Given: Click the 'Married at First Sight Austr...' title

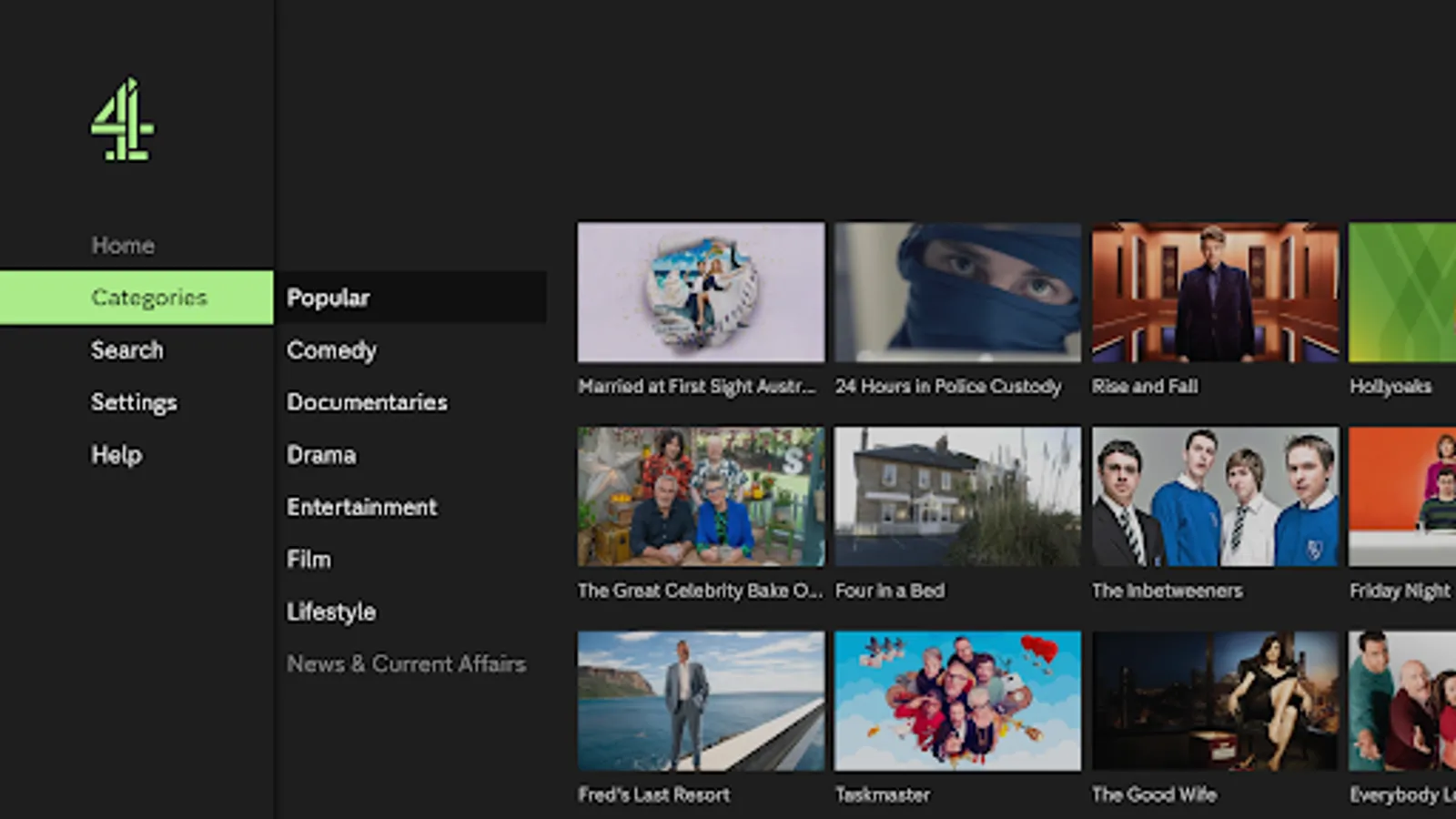Looking at the screenshot, I should point(697,387).
